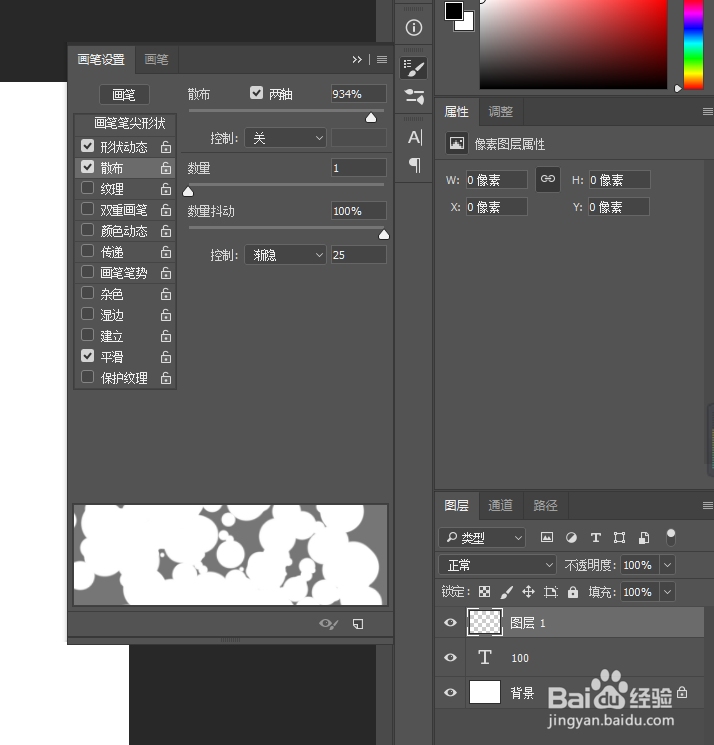Enable the 双重画笔 checkbox
This screenshot has height=745, width=714.
87,209
